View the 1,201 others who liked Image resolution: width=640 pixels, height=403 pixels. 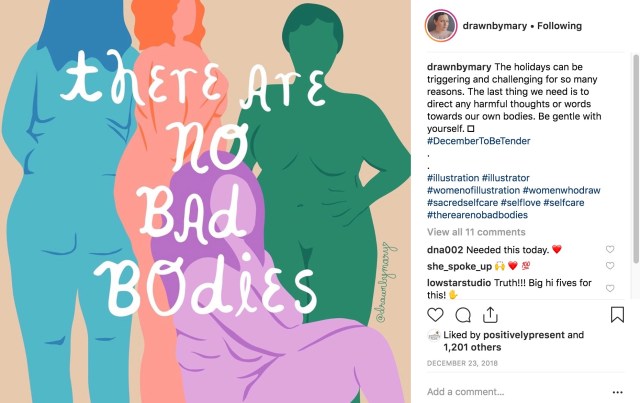pos(472,347)
